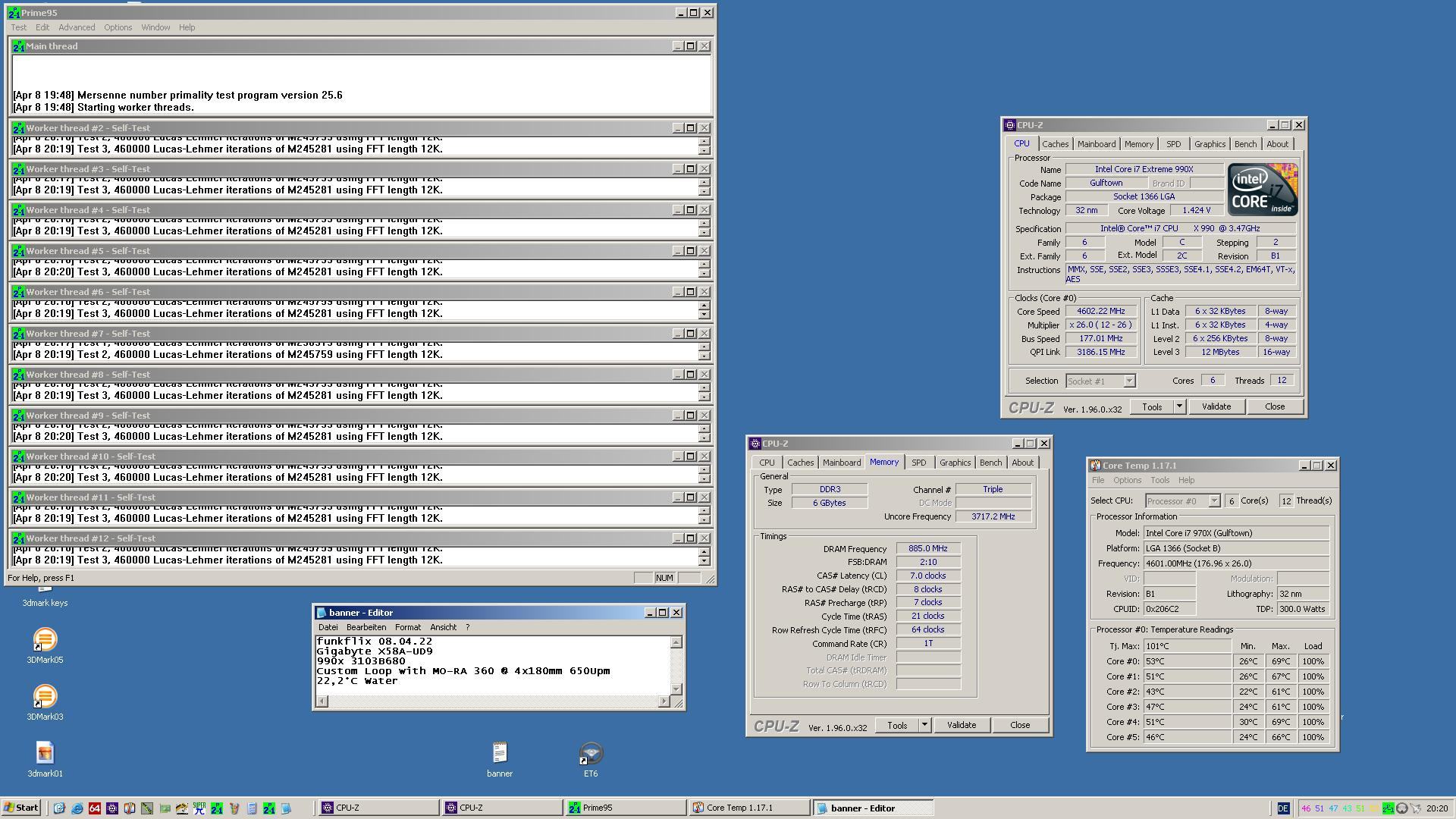Click the Internet Explorer quick launch icon
The width and height of the screenshot is (1456, 819).
(77, 808)
